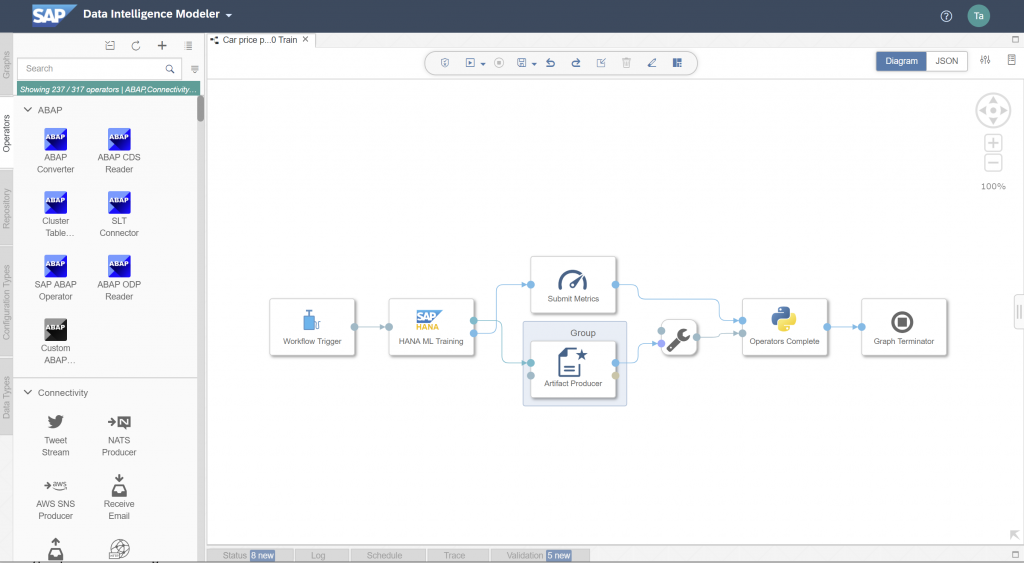This screenshot has height=563, width=1024.
Task: Switch to JSON view
Action: [947, 61]
